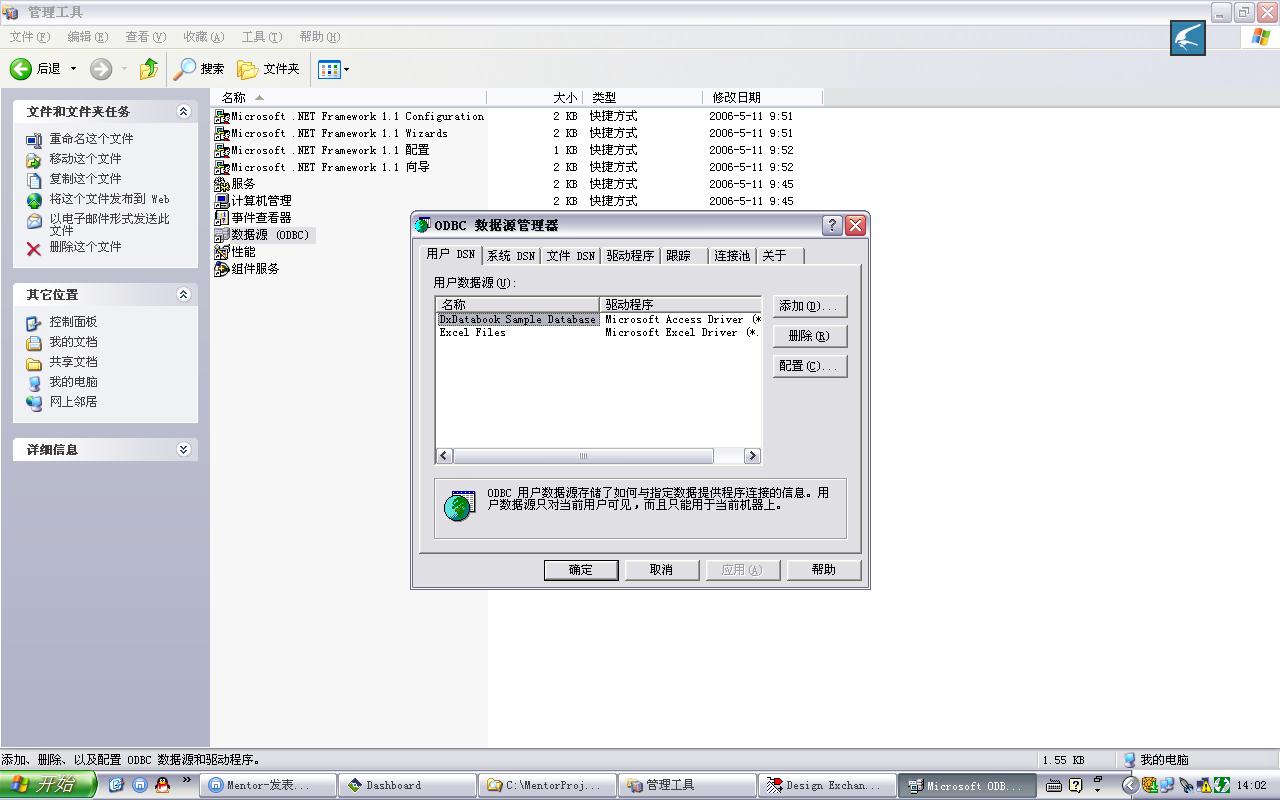Click the 复制这个文件 task icon
The width and height of the screenshot is (1280, 800).
pyautogui.click(x=34, y=180)
